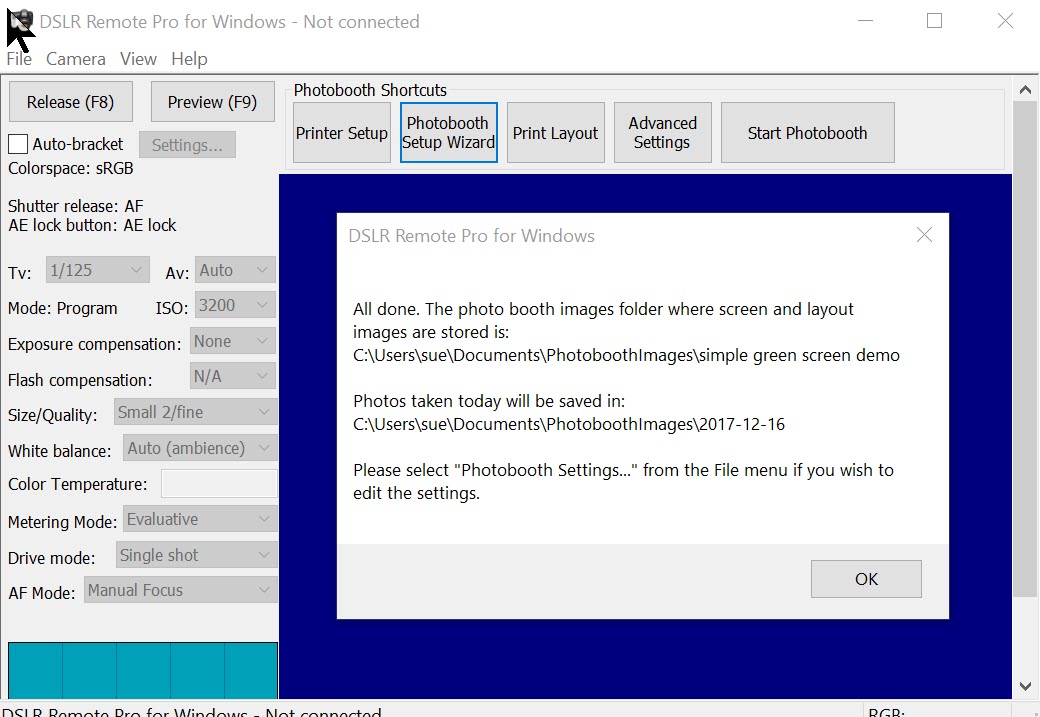Click the Preview (F9) button
The width and height of the screenshot is (1040, 717).
212,102
